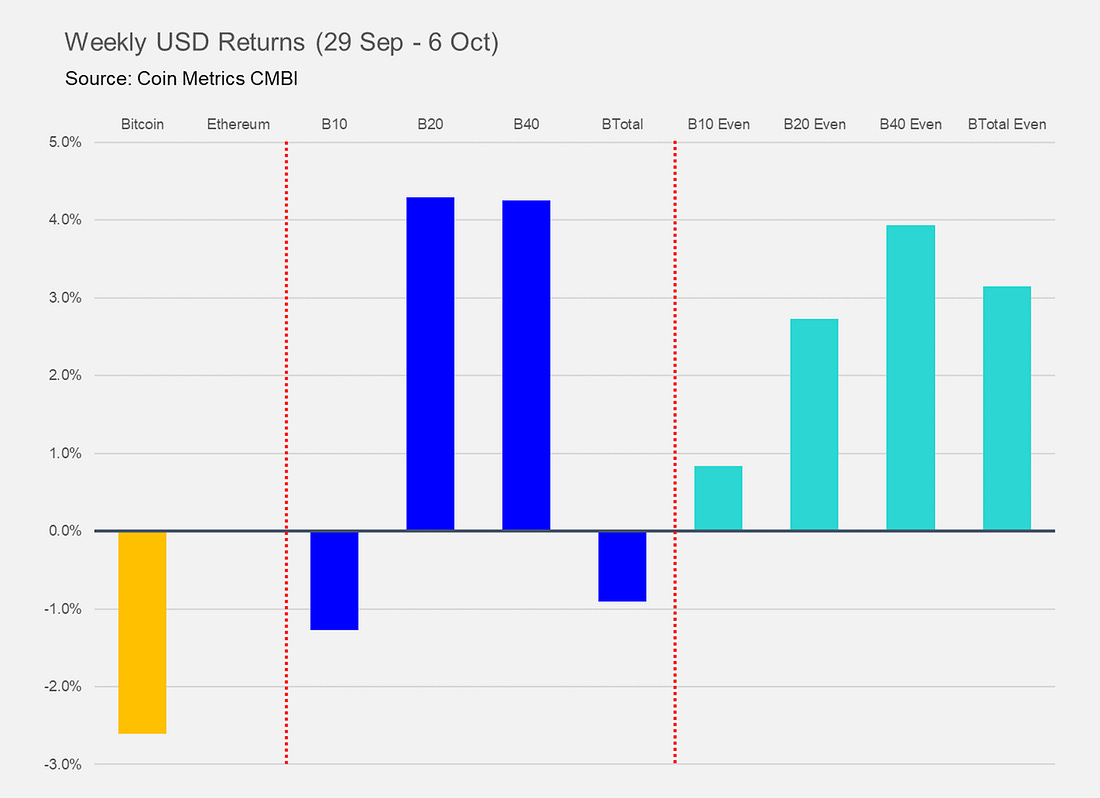Click the Ethereum column label
The height and width of the screenshot is (798, 1100).
[x=239, y=124]
